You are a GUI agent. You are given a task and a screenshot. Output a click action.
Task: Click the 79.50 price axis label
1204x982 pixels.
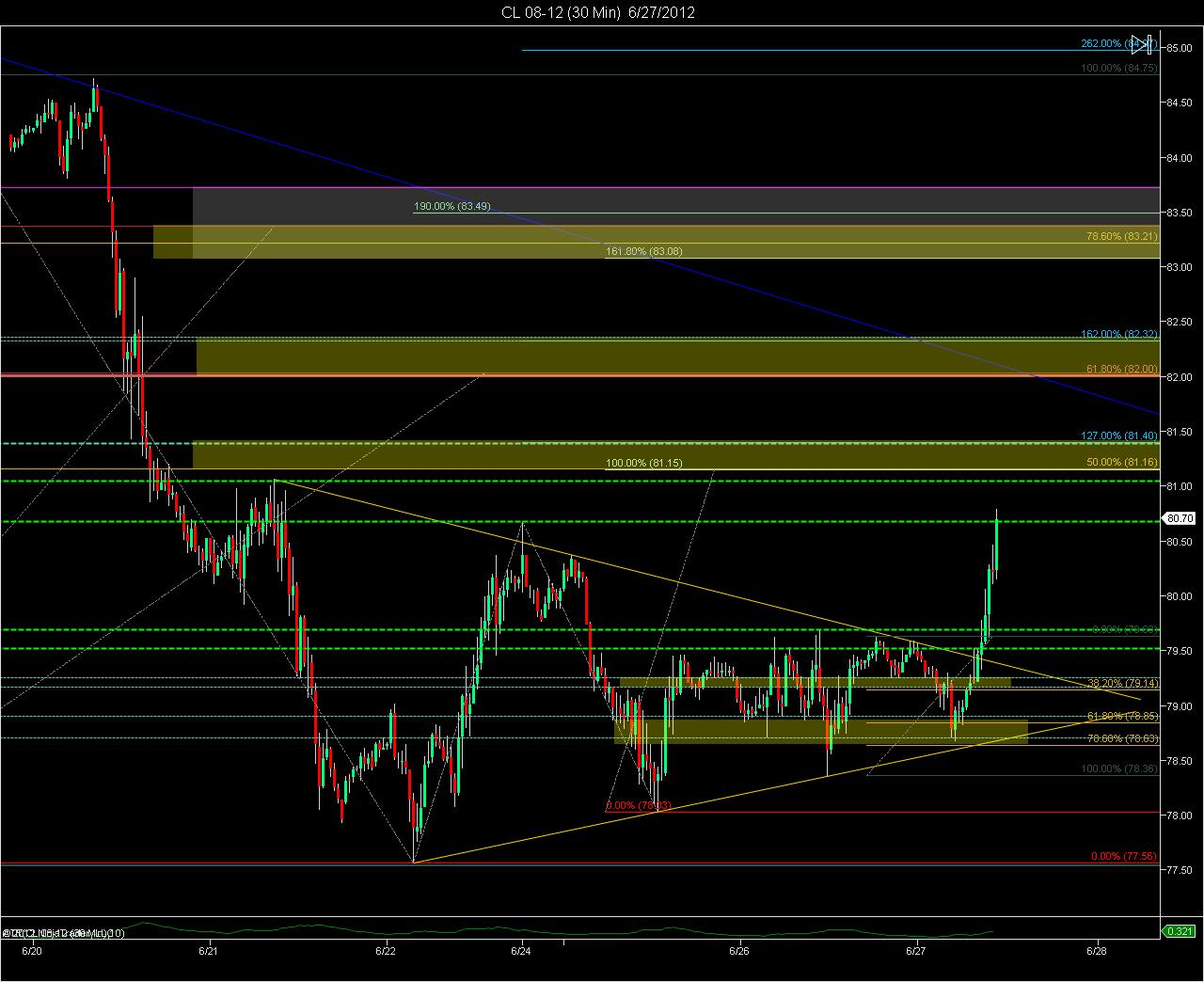click(1180, 651)
